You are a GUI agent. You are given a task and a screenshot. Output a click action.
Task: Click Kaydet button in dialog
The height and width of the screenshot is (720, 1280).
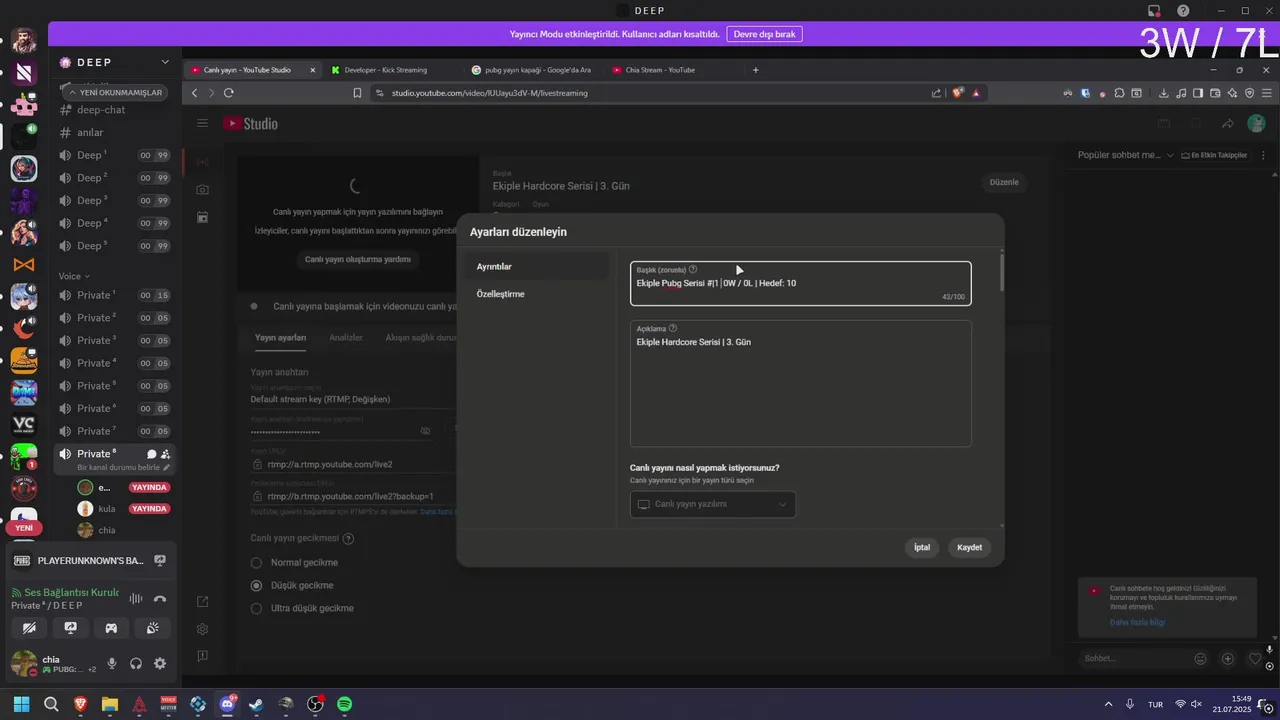tap(969, 547)
